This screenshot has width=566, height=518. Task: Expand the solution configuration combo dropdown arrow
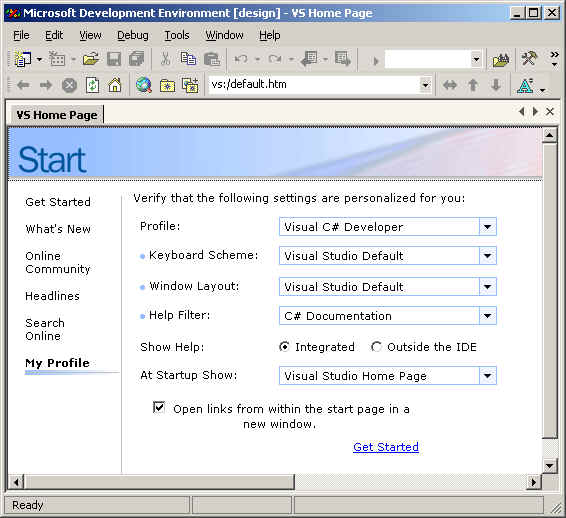pos(476,59)
